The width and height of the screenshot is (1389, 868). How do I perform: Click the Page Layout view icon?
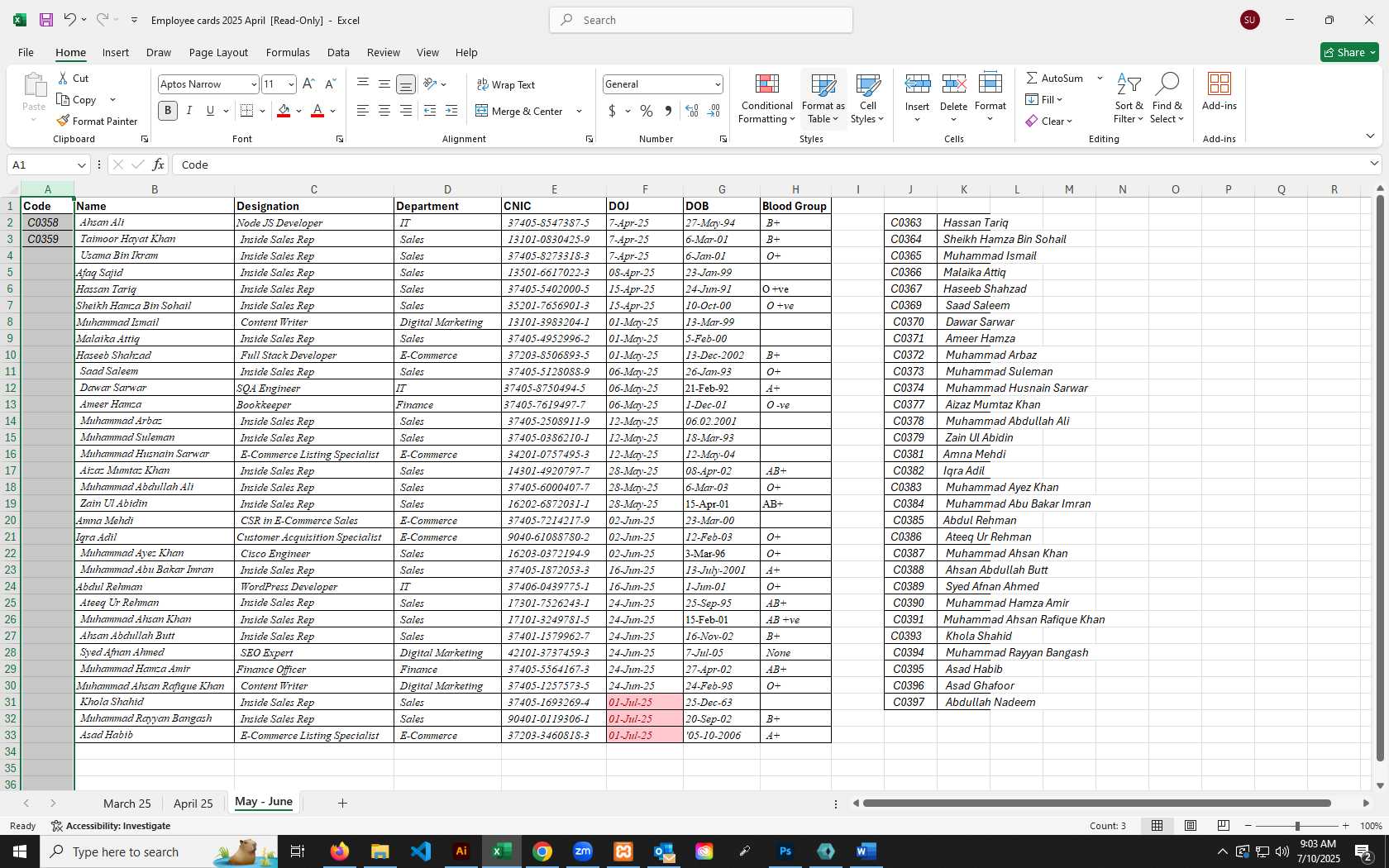click(x=1191, y=826)
